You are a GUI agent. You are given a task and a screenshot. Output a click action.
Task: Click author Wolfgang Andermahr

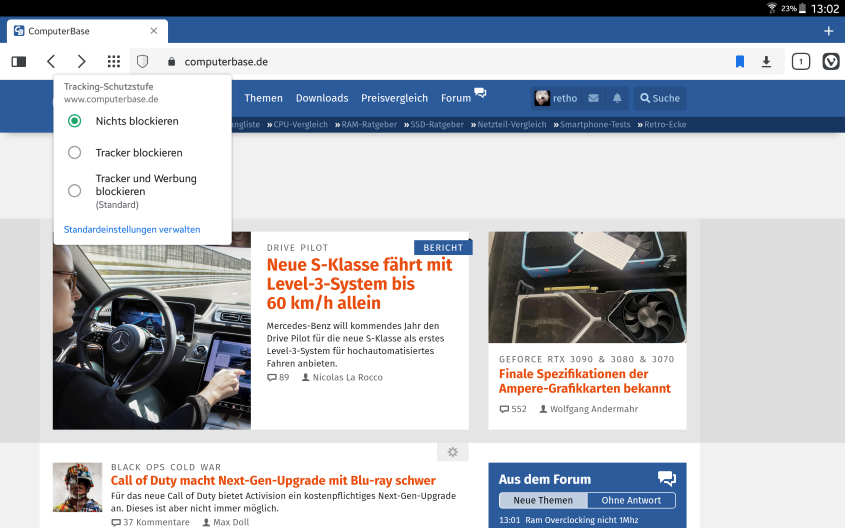pos(594,409)
